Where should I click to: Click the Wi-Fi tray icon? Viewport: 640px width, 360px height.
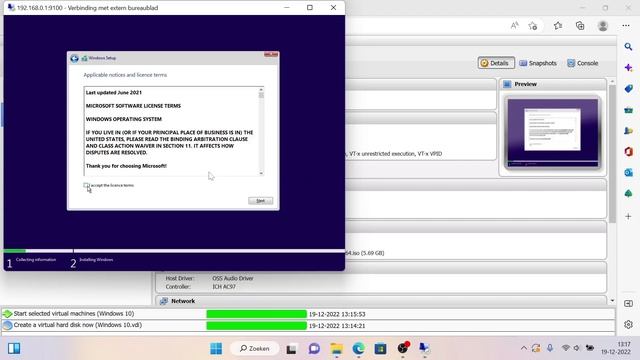pos(565,348)
